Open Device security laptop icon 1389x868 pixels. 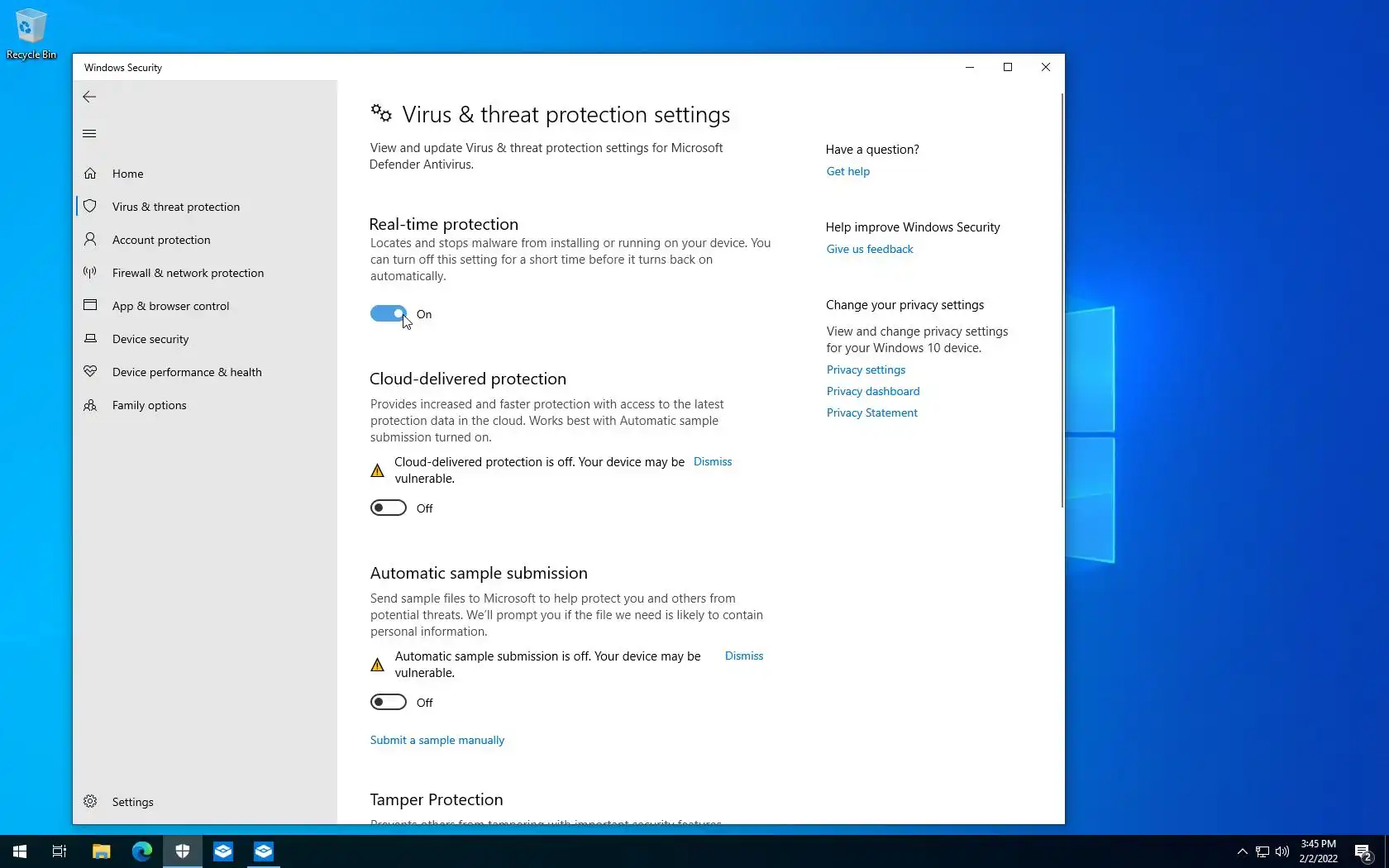(90, 339)
